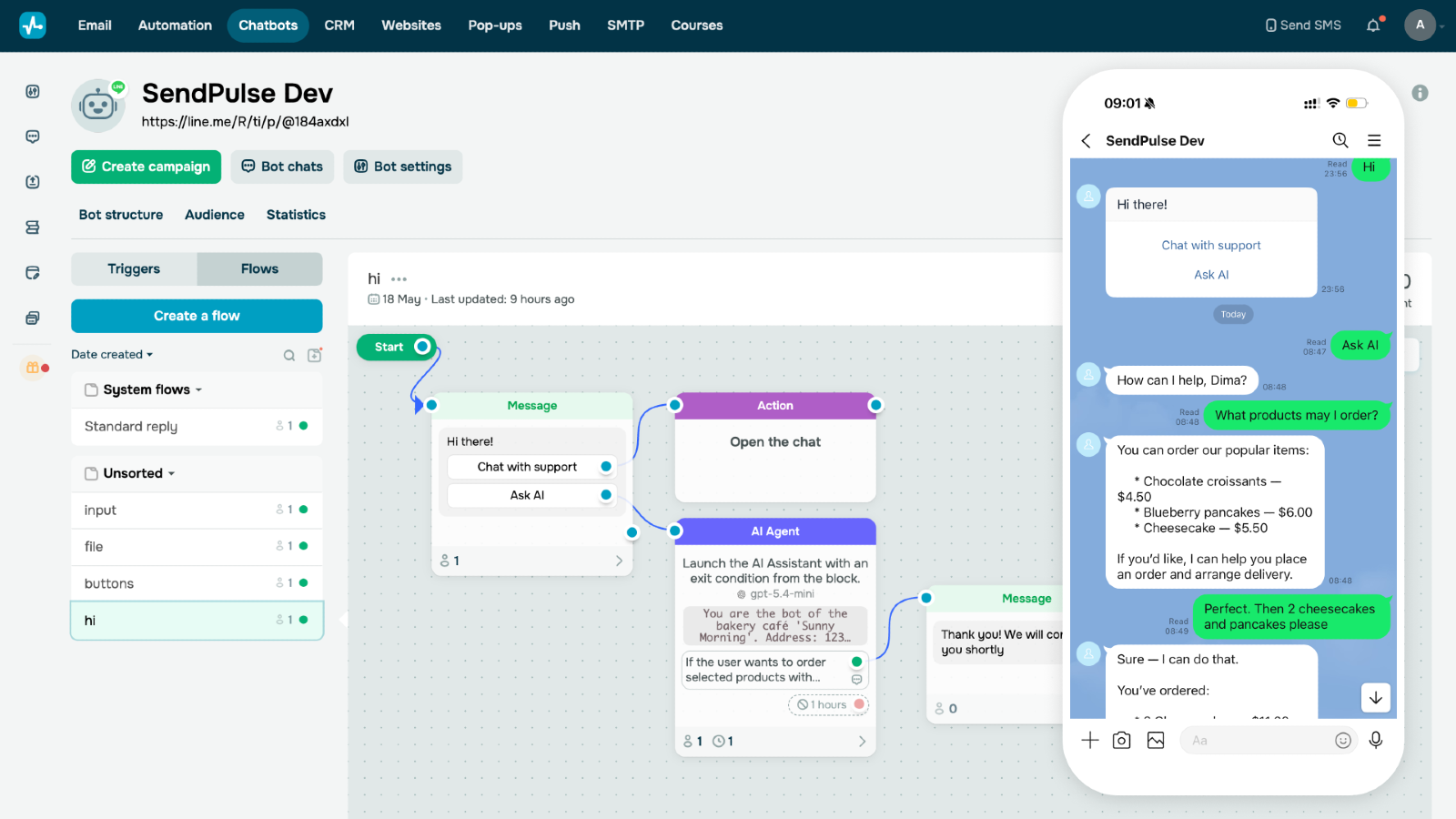This screenshot has height=819, width=1456.
Task: Tap the plus icon in phone preview
Action: (1090, 741)
